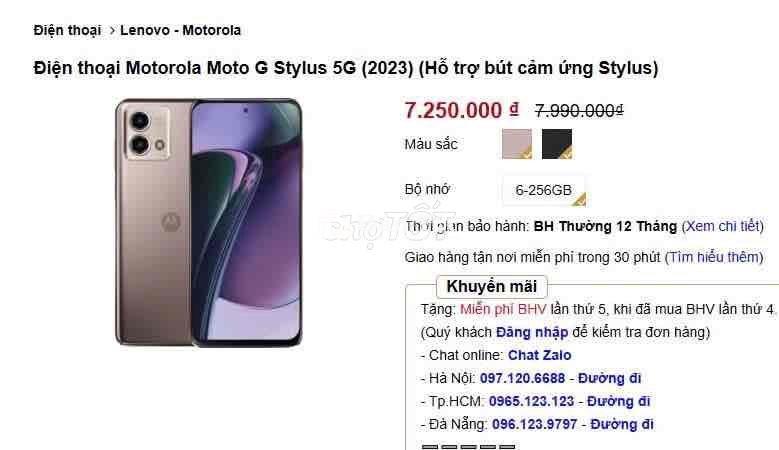The image size is (779, 450).
Task: Click the Đăng nhập login link
Action: click(x=532, y=332)
